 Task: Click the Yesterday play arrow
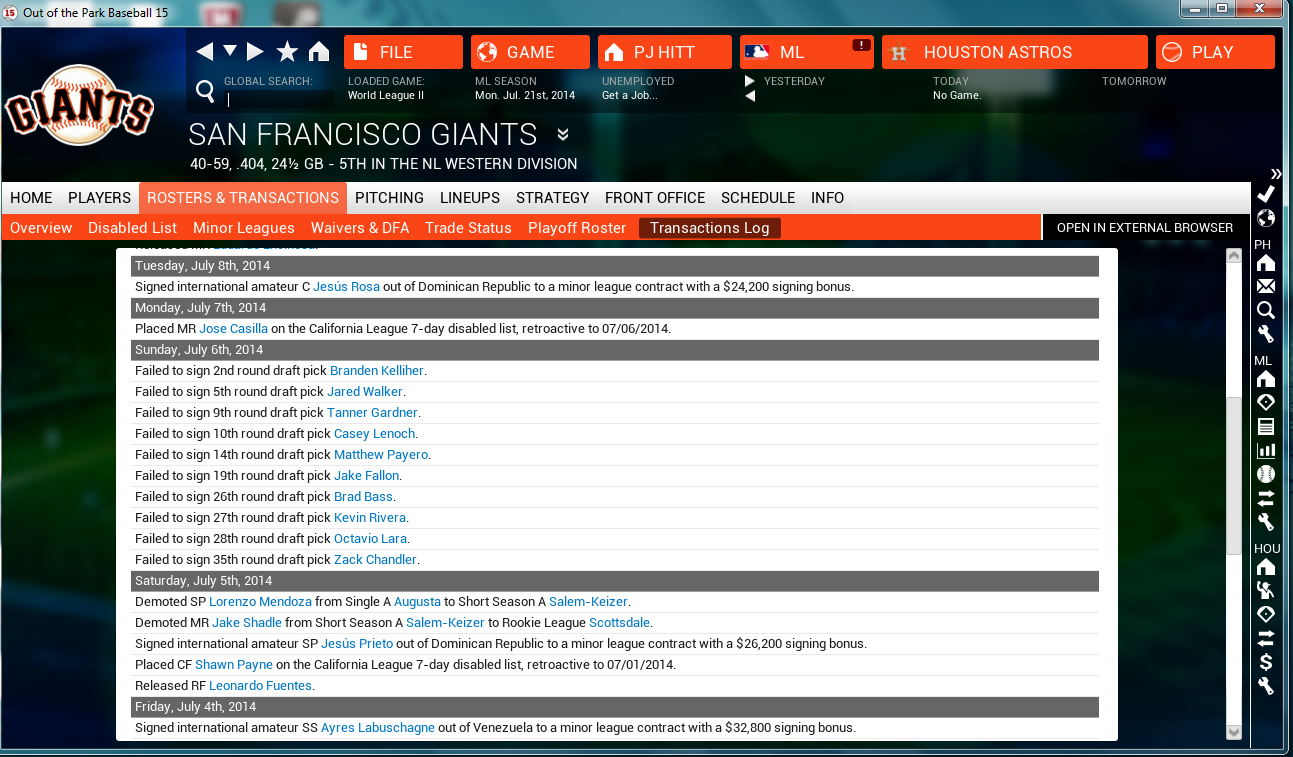[750, 81]
